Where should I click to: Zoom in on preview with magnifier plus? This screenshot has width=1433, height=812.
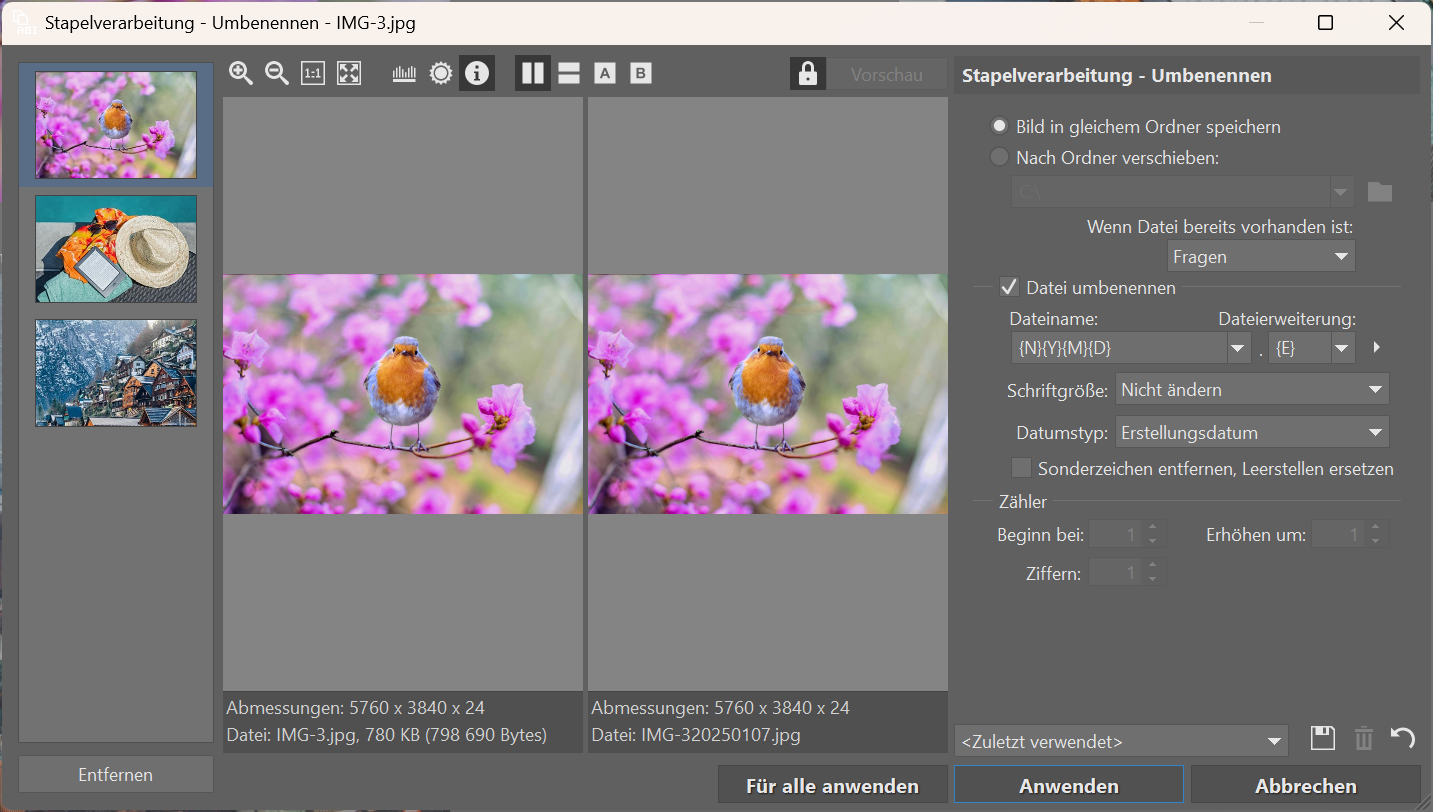(x=241, y=73)
